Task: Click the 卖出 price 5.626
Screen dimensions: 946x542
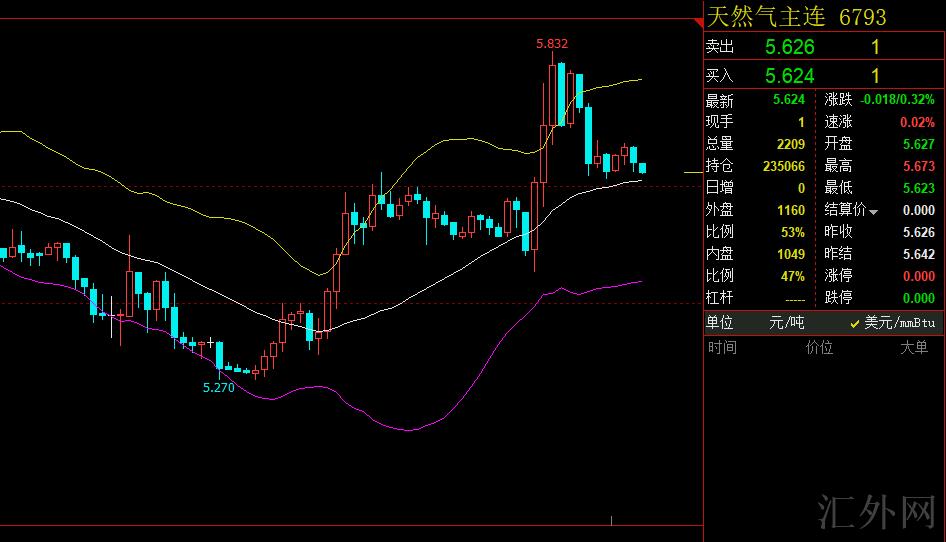Action: [789, 47]
